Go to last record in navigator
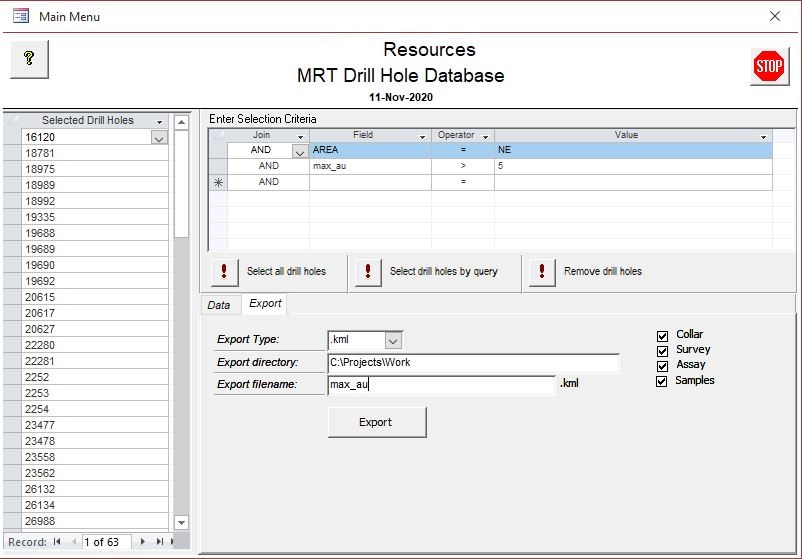This screenshot has width=802, height=559. [x=160, y=542]
